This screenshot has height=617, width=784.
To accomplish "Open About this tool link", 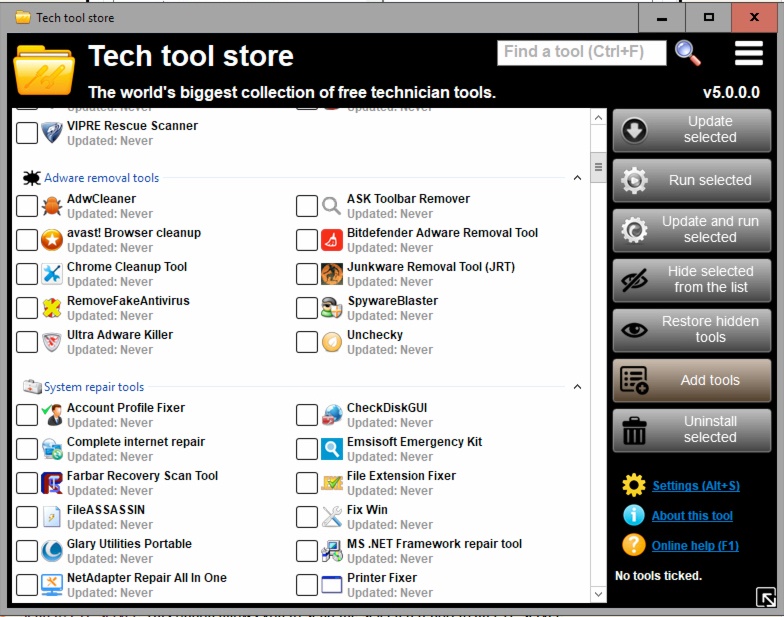I will (692, 516).
